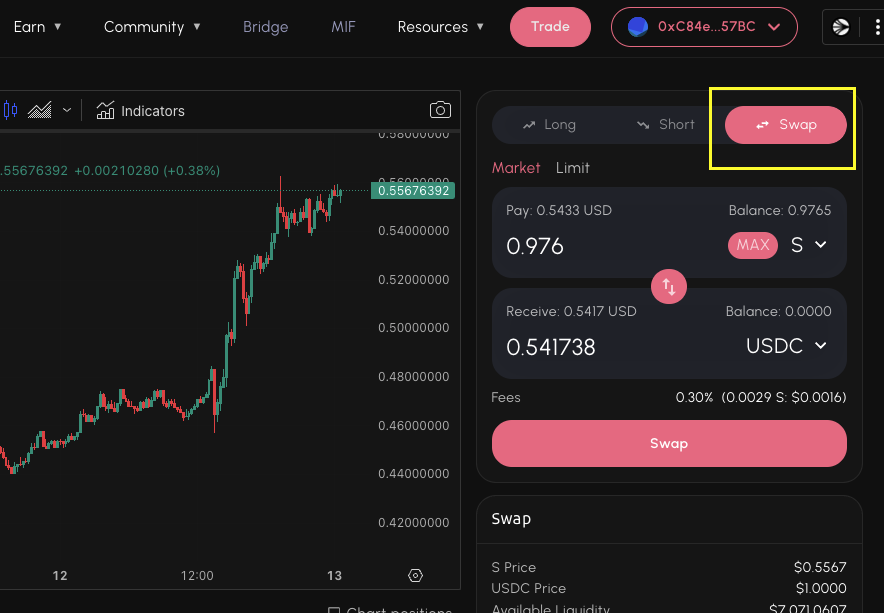The height and width of the screenshot is (613, 884).
Task: Choose the Limit order type
Action: click(573, 167)
